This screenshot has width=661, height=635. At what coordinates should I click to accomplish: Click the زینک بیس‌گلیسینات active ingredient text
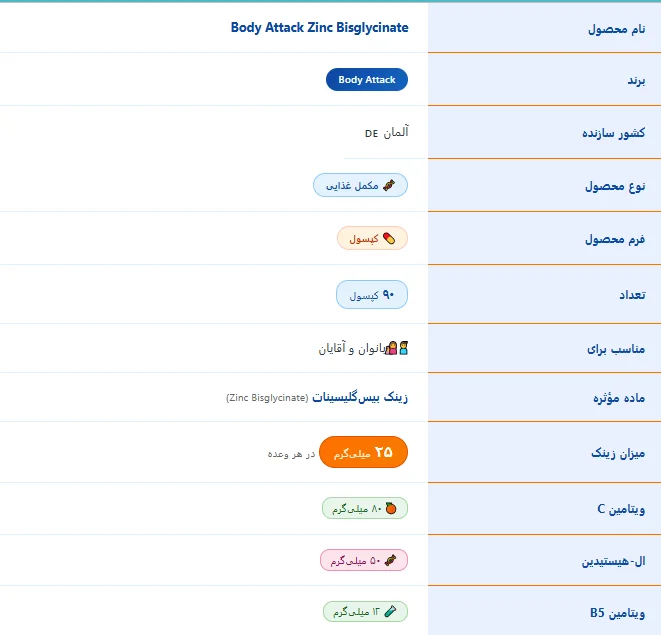click(x=360, y=397)
